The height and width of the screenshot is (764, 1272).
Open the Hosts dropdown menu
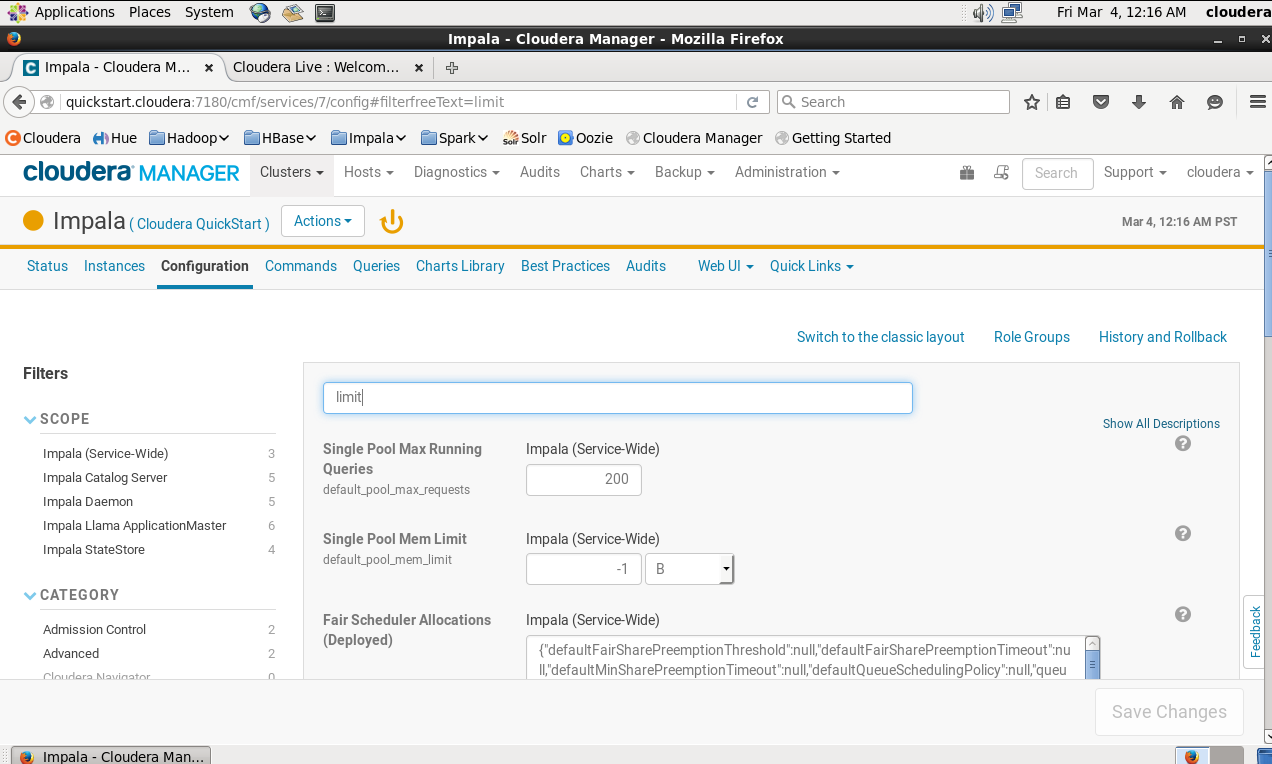[x=368, y=172]
